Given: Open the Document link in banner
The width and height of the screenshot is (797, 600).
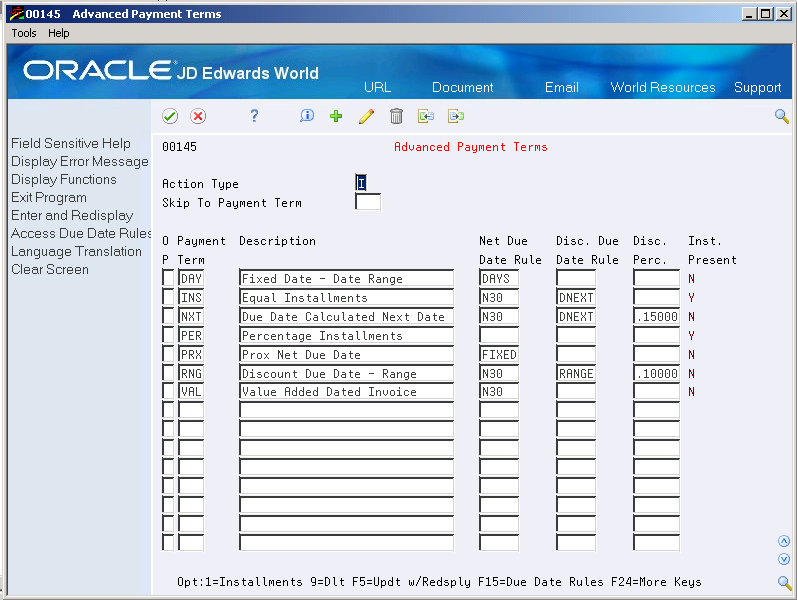Looking at the screenshot, I should tap(463, 87).
